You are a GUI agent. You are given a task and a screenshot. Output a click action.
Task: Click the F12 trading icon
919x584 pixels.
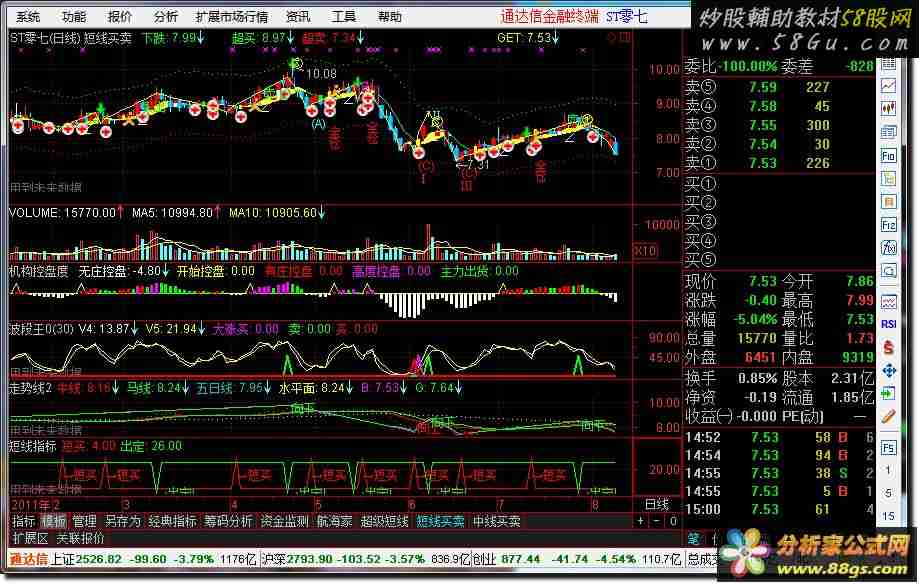pyautogui.click(x=889, y=225)
